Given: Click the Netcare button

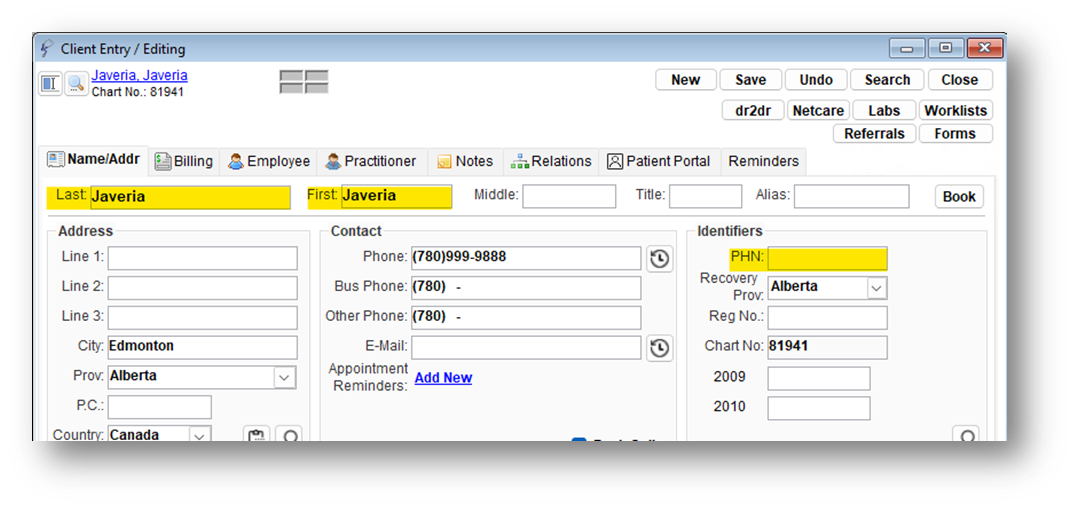Looking at the screenshot, I should click(817, 111).
